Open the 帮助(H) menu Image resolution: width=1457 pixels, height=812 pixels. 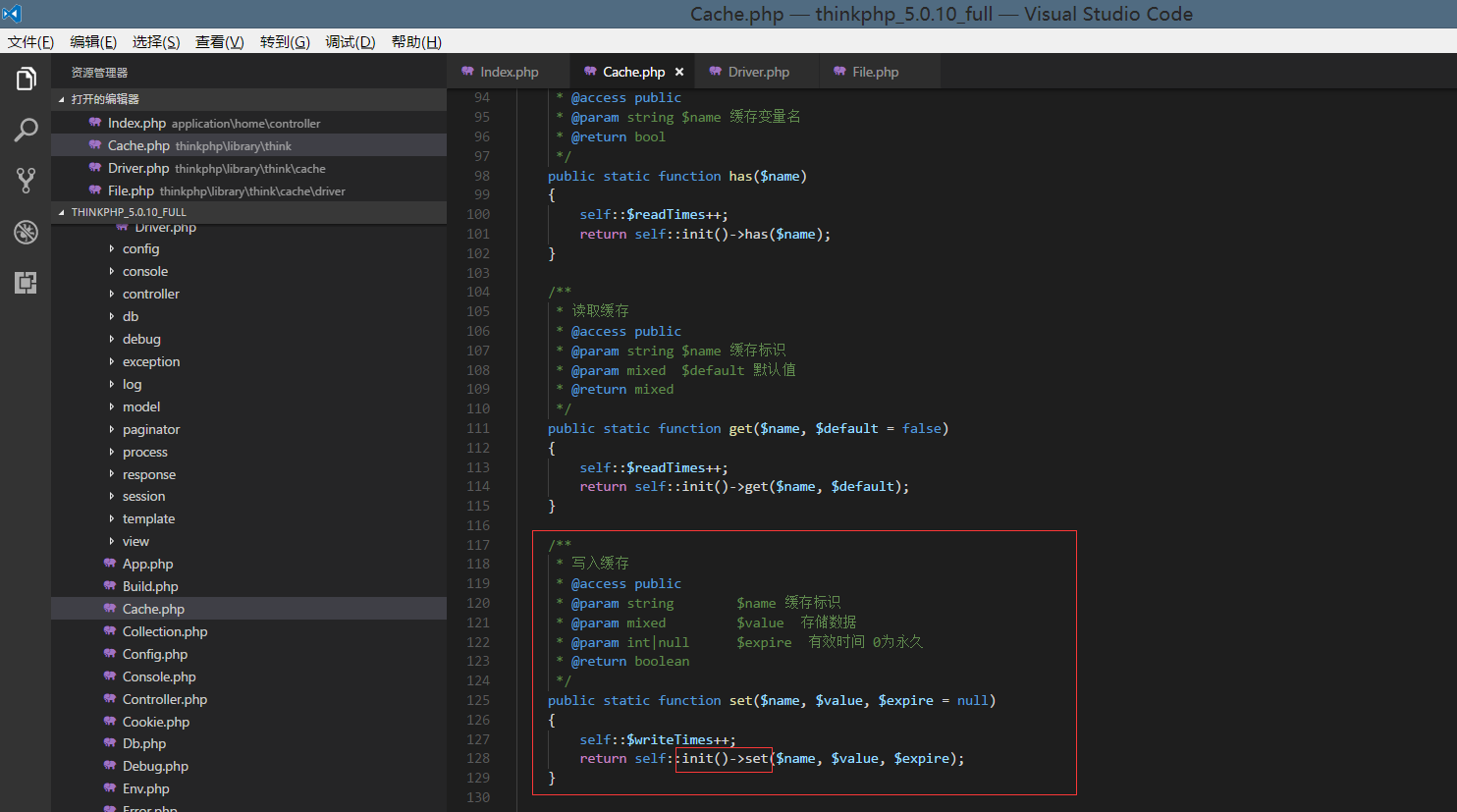click(416, 41)
